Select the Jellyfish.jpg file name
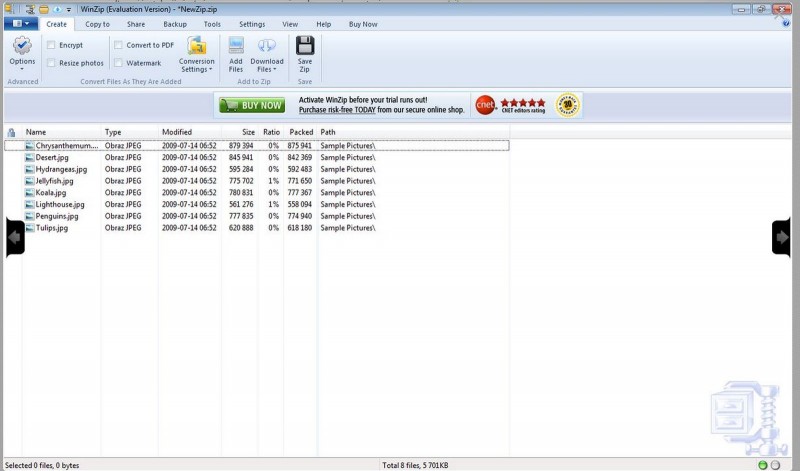This screenshot has height=471, width=800. (x=55, y=181)
